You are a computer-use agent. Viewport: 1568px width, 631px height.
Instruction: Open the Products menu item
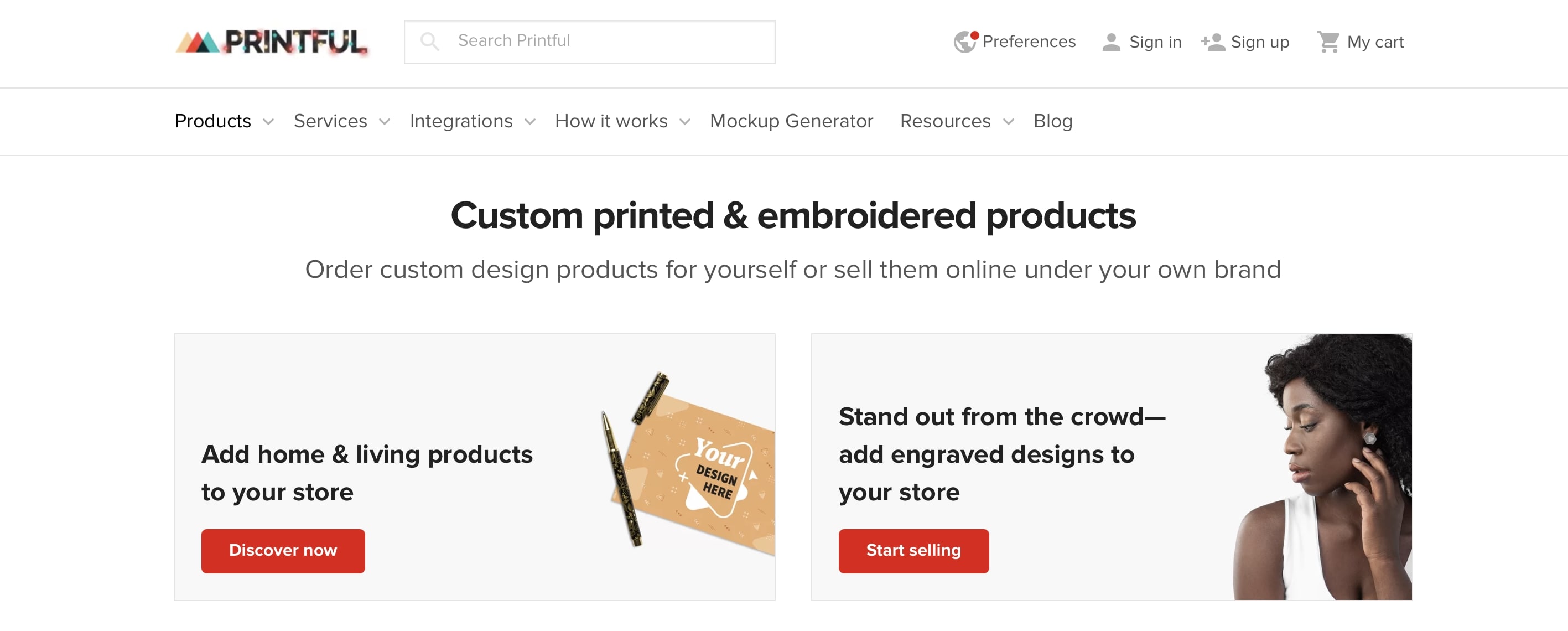[213, 121]
